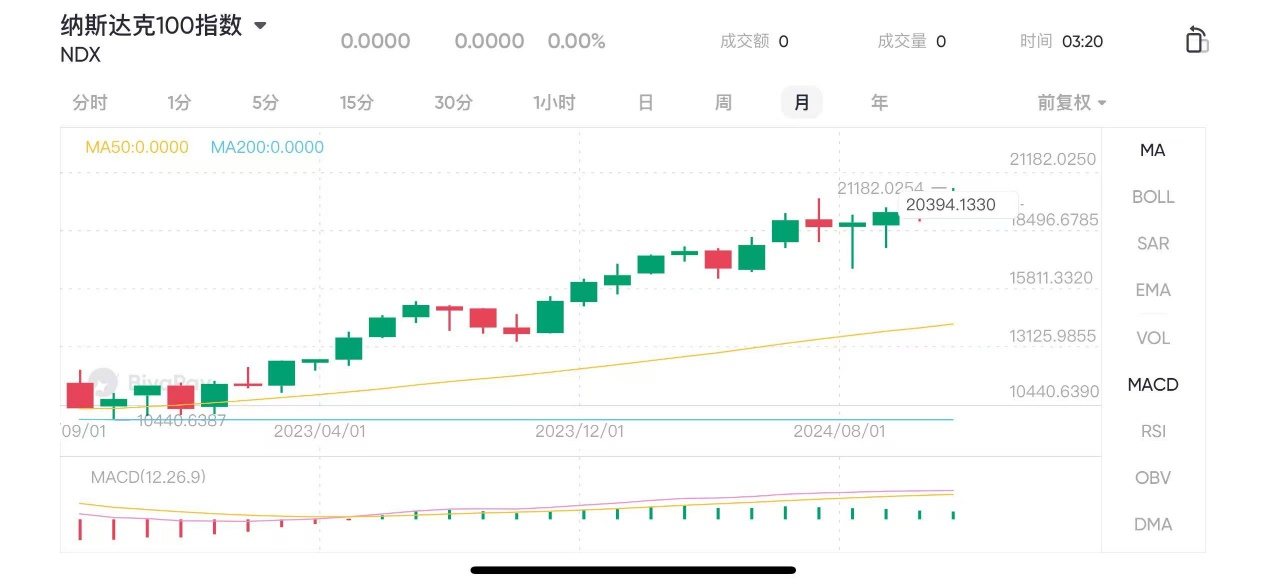Switch to the 年 yearly tab
This screenshot has height=586, width=1266.
[879, 102]
